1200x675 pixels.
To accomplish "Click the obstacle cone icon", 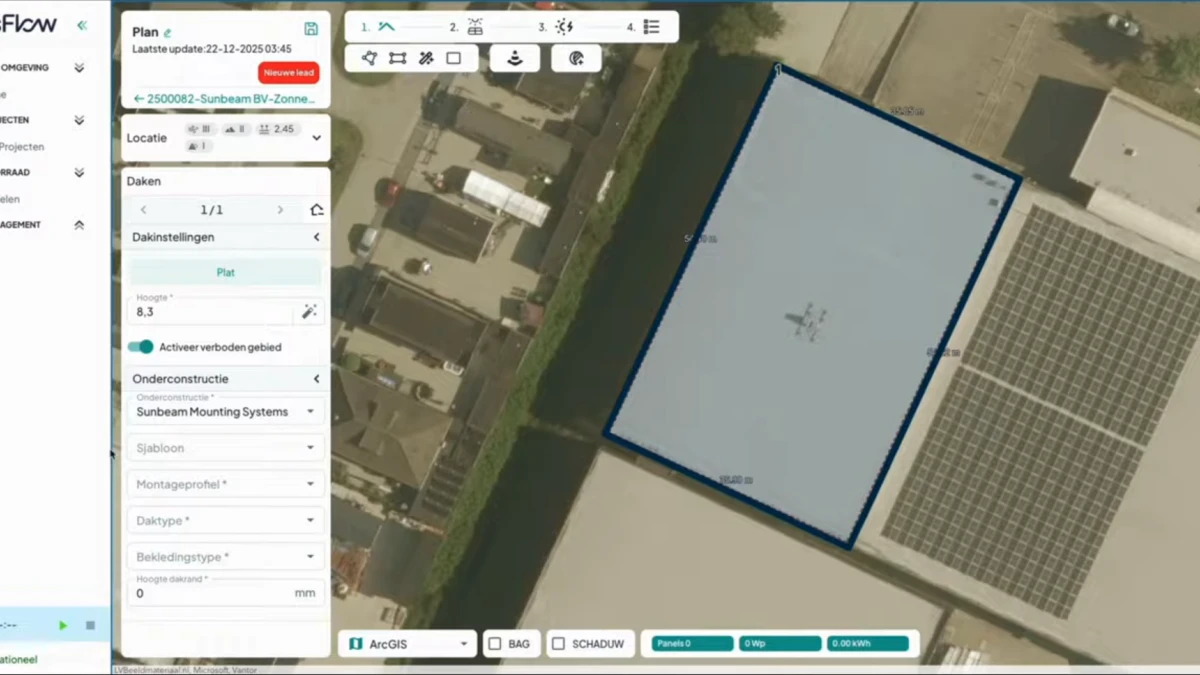I will tap(515, 58).
